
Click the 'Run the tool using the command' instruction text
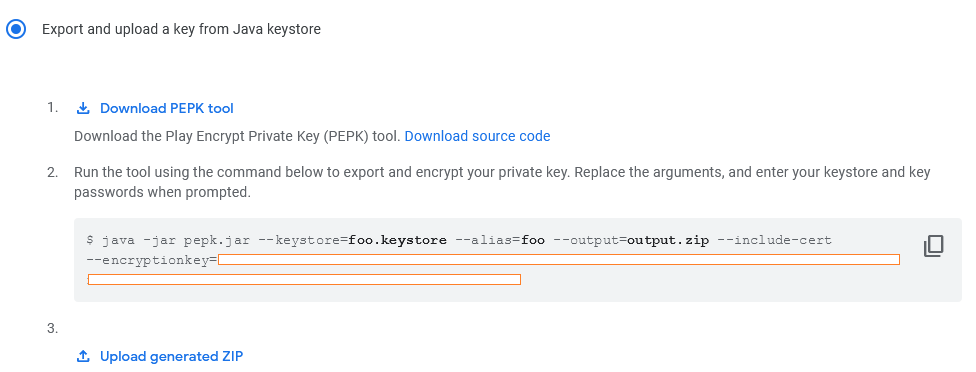pos(502,182)
